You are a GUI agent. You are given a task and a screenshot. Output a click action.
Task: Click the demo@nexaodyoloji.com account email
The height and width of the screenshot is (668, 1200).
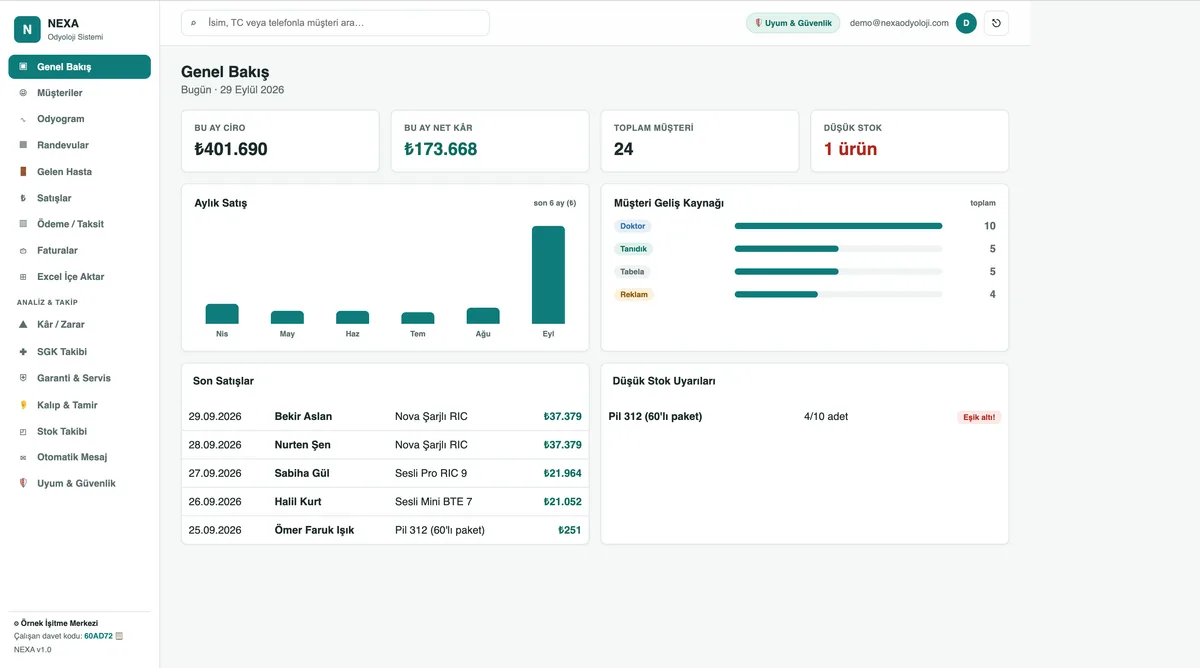899,23
